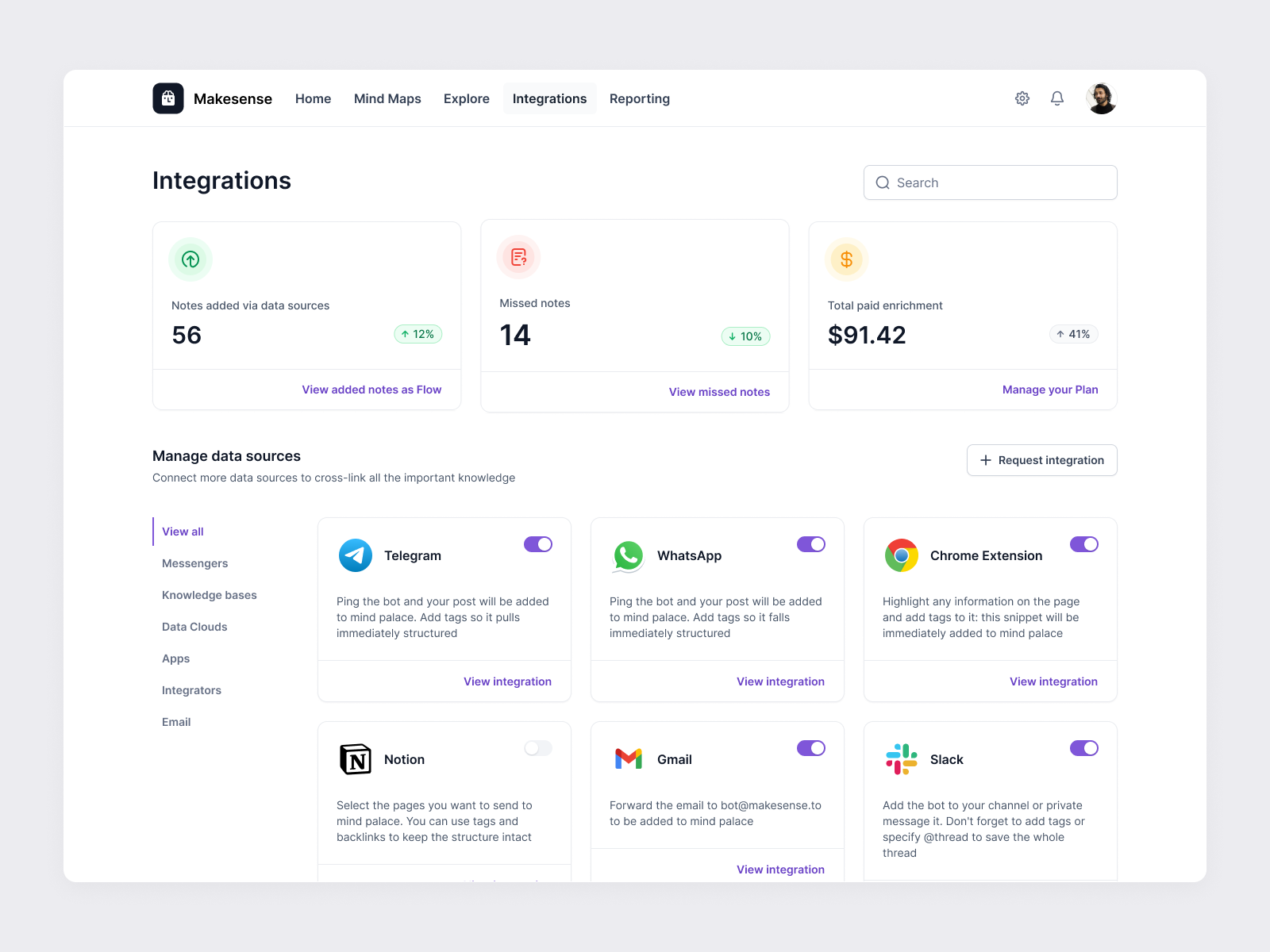Click the Gmail integration icon

click(x=628, y=759)
